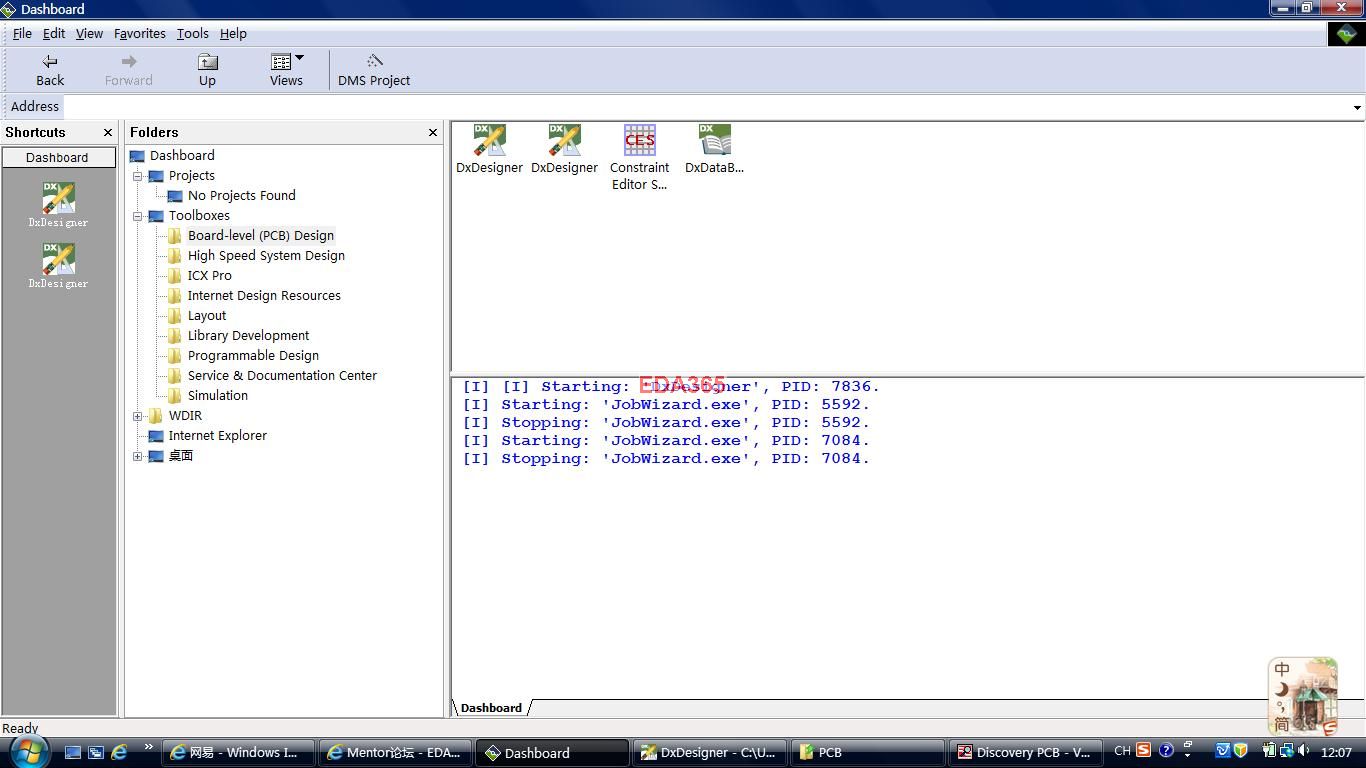Viewport: 1366px width, 768px height.
Task: Go back with the Back toolbar button
Action: coord(50,70)
